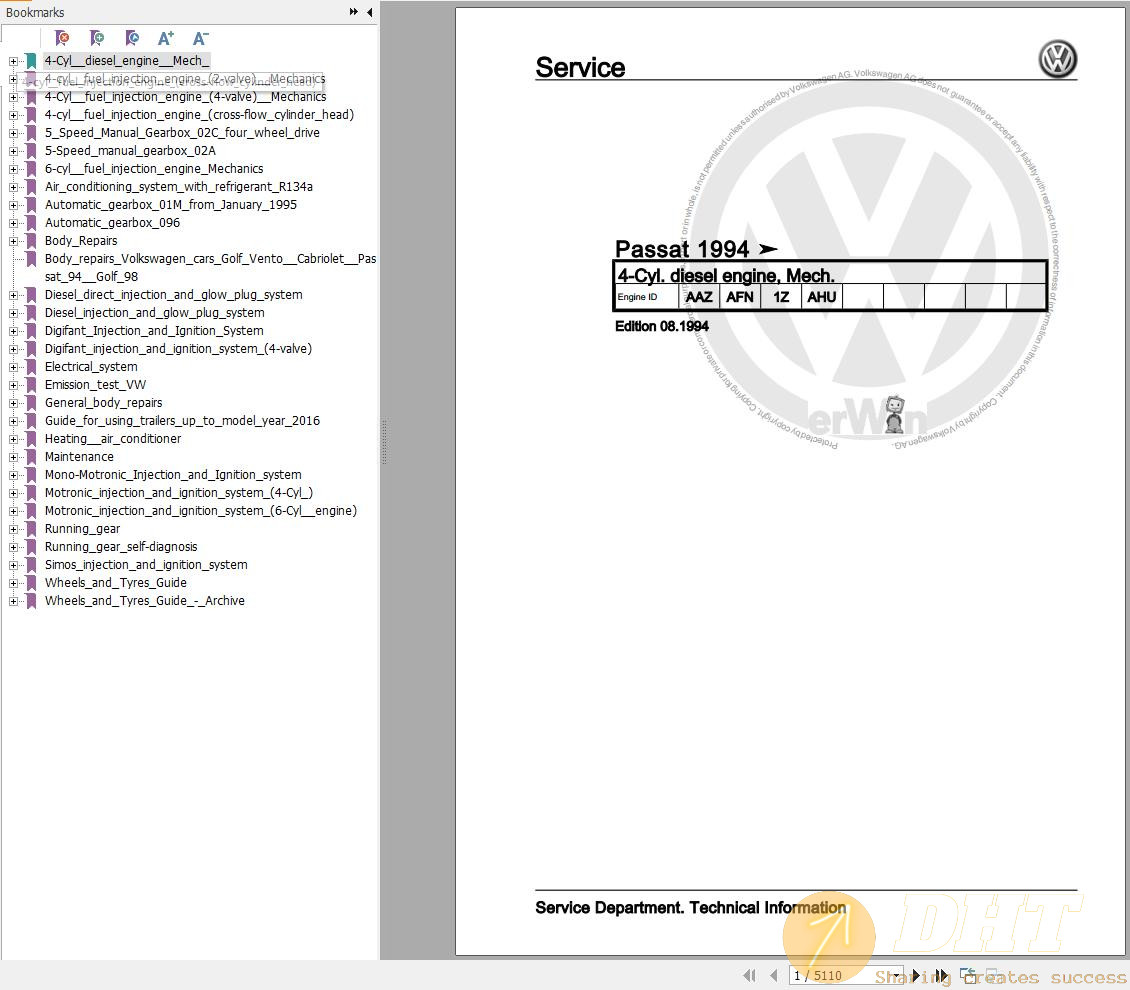Collapse the Bookmarks panel with left arrow
This screenshot has width=1130, height=990.
tap(370, 12)
